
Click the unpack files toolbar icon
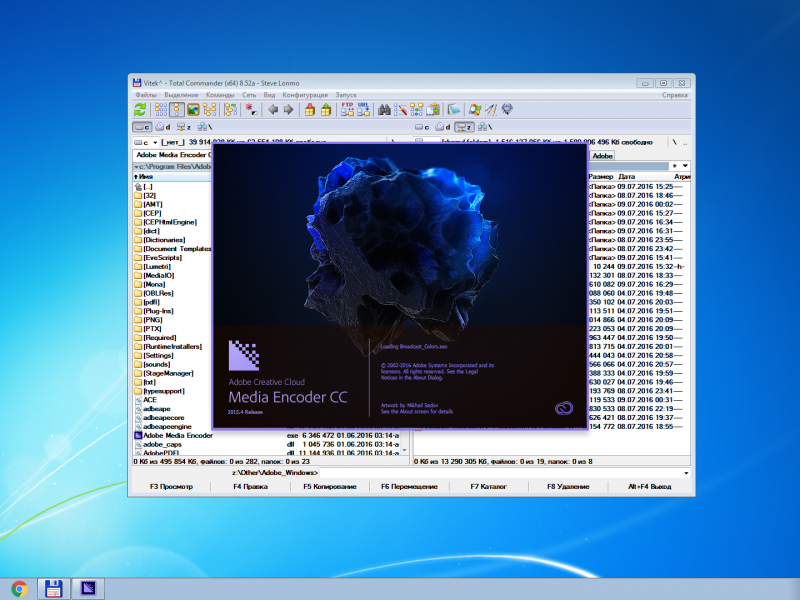pos(326,109)
